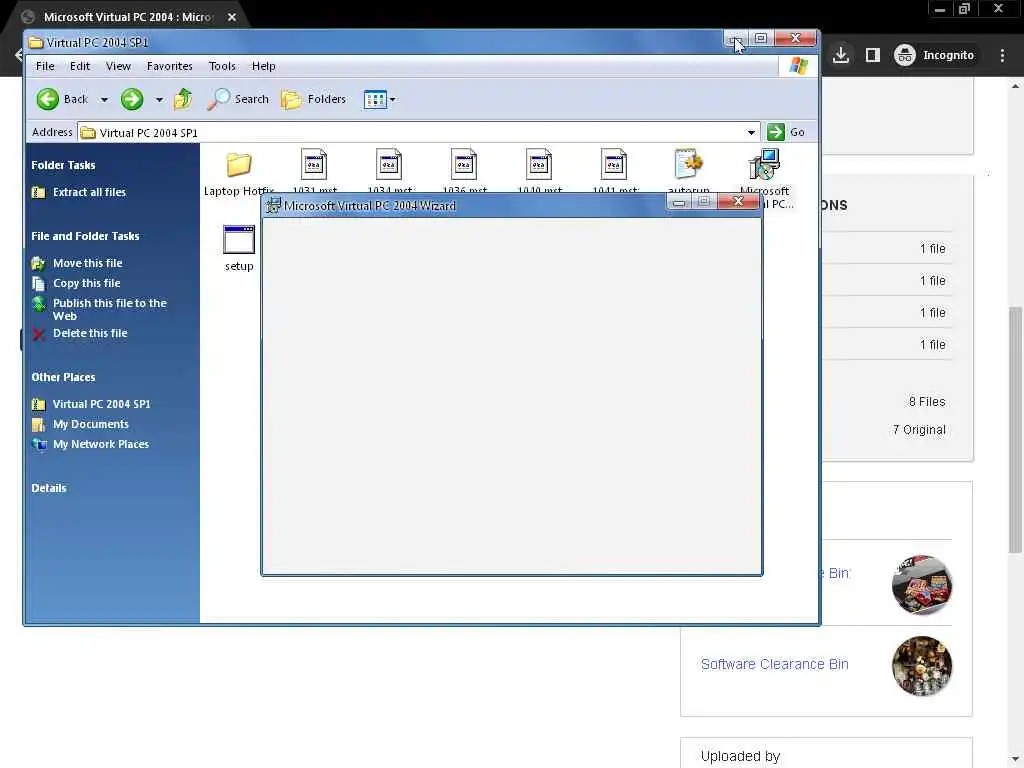Expand the Views dropdown arrow
The height and width of the screenshot is (768, 1024).
[392, 100]
